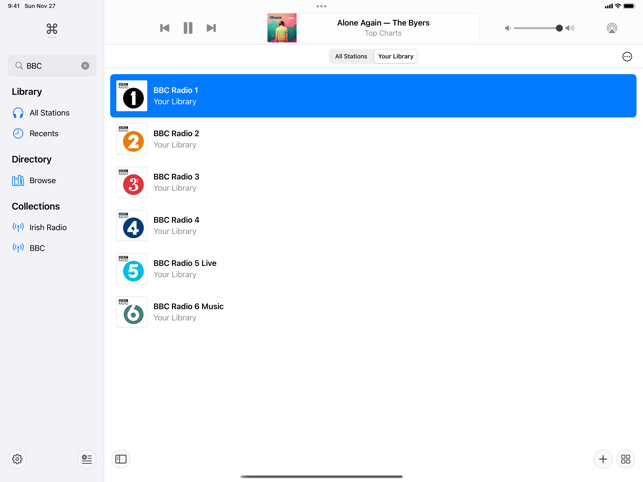Viewport: 643px width, 482px height.
Task: Click the Wi-Fi status icon
Action: pyautogui.click(x=618, y=6)
